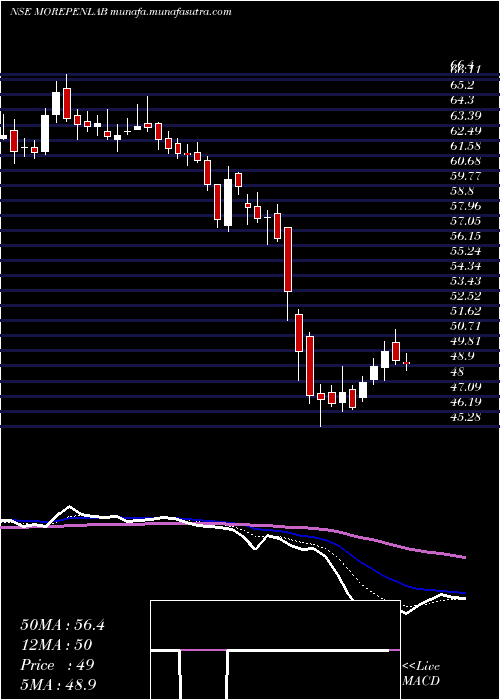Viewport: 500px width, 700px height.
Task: Click the 48 price axis label
Action: pyautogui.click(x=458, y=372)
